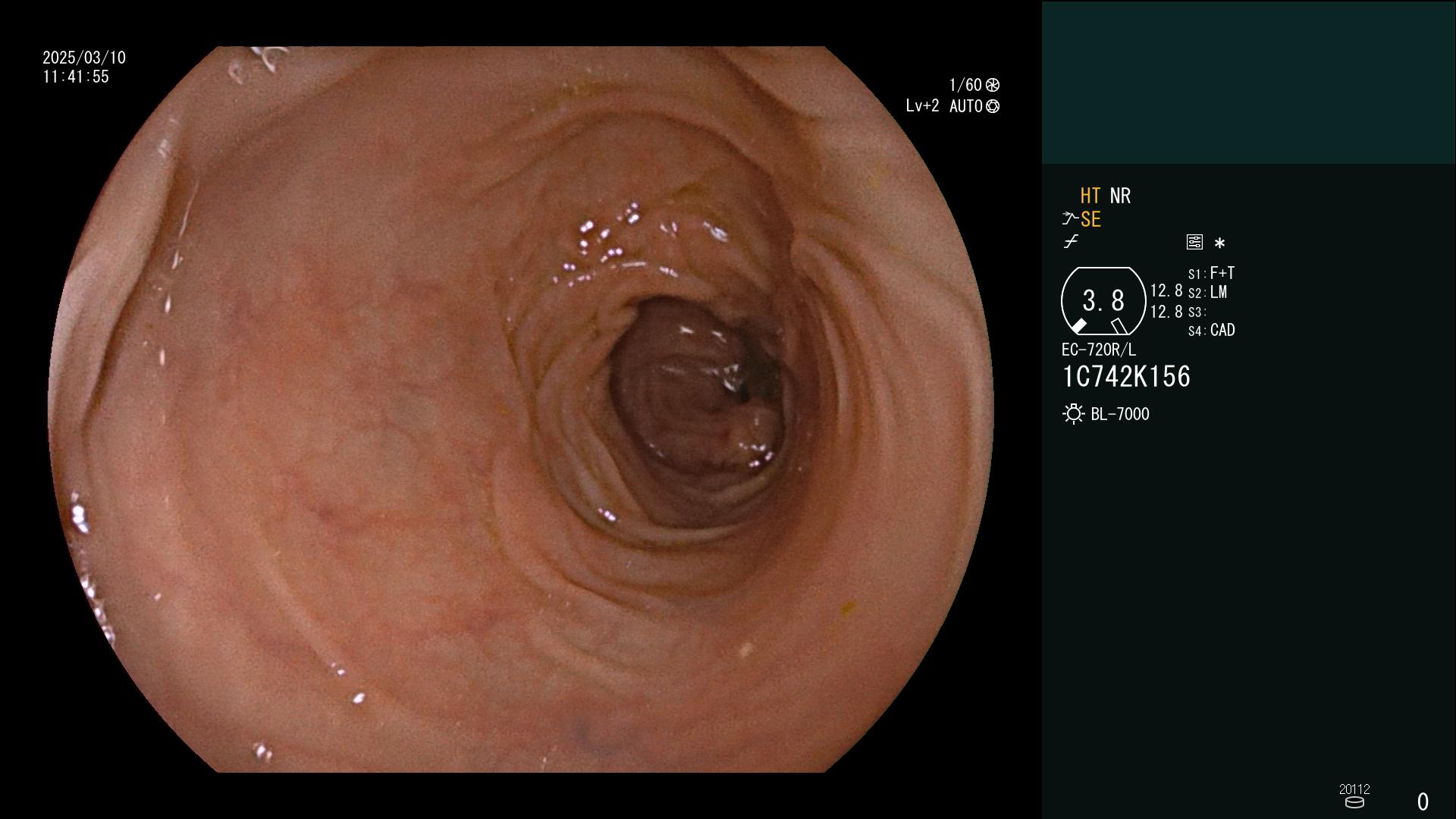Click the light source lamp icon
The image size is (1456, 819).
1073,414
